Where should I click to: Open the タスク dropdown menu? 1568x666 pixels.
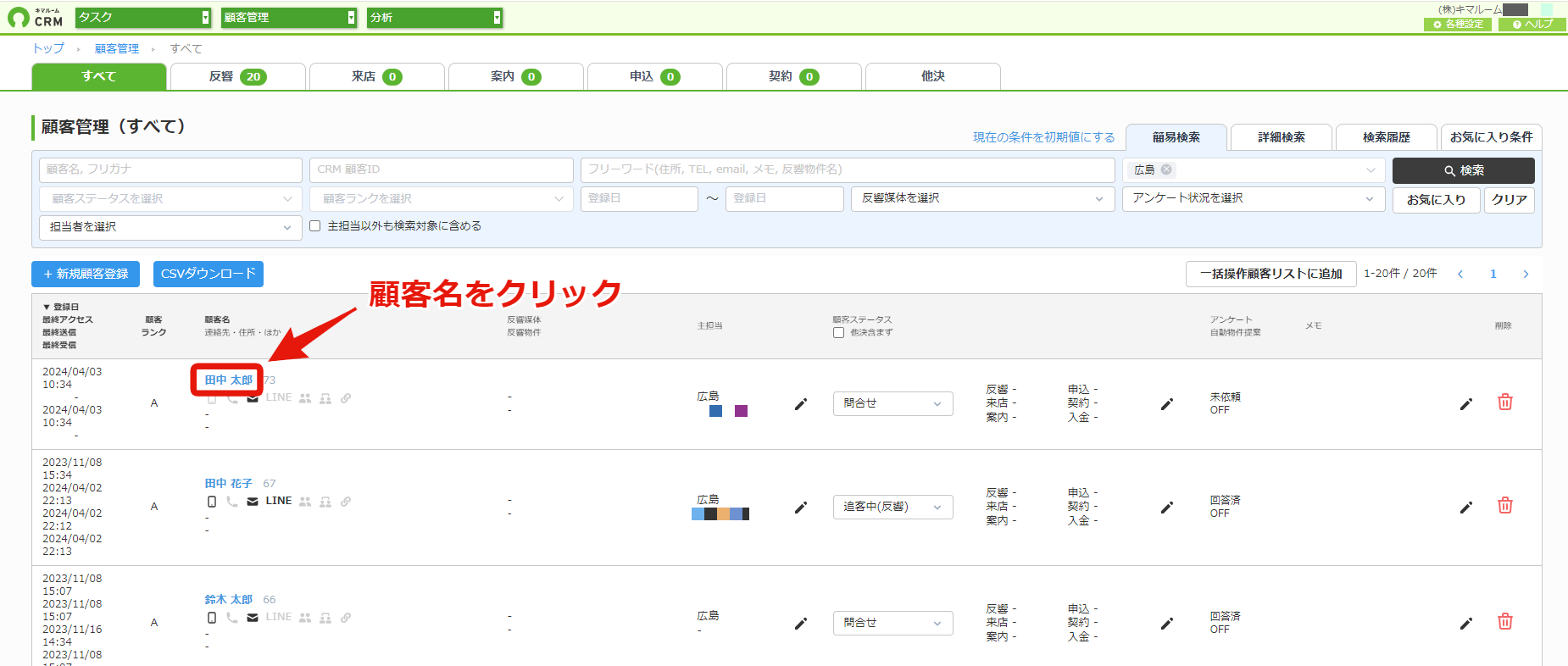(x=143, y=17)
